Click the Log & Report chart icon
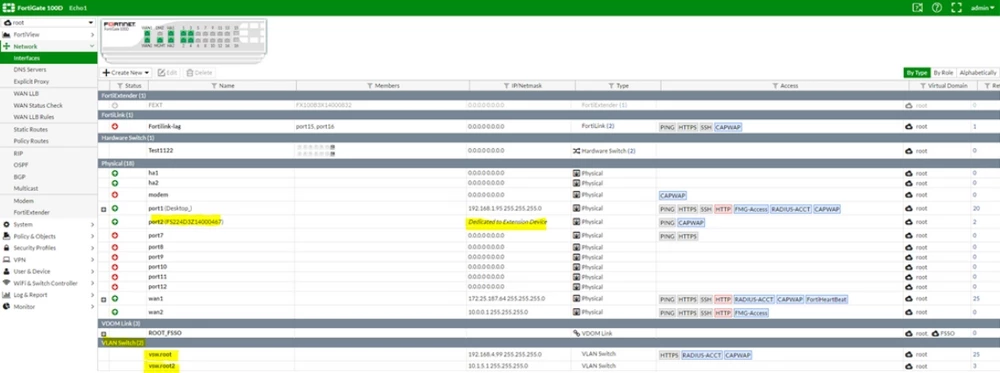Viewport: 1000px width, 373px height. pos(7,295)
